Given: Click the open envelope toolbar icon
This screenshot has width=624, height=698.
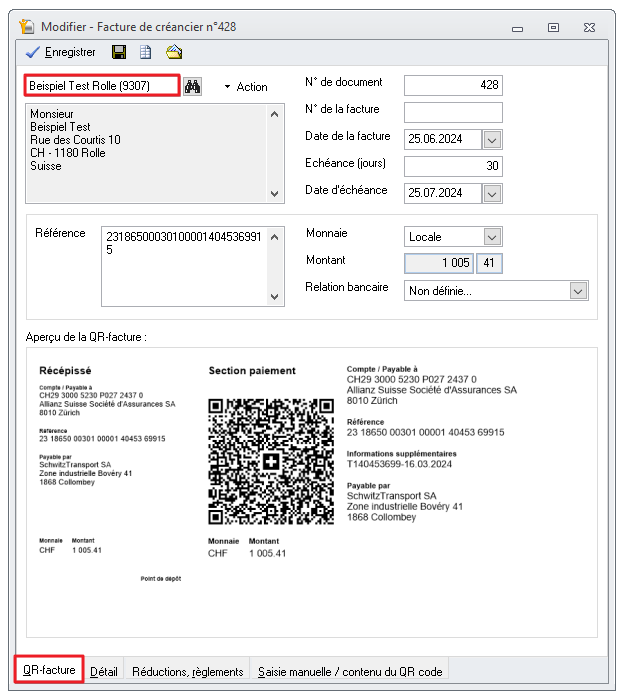Looking at the screenshot, I should pyautogui.click(x=174, y=53).
